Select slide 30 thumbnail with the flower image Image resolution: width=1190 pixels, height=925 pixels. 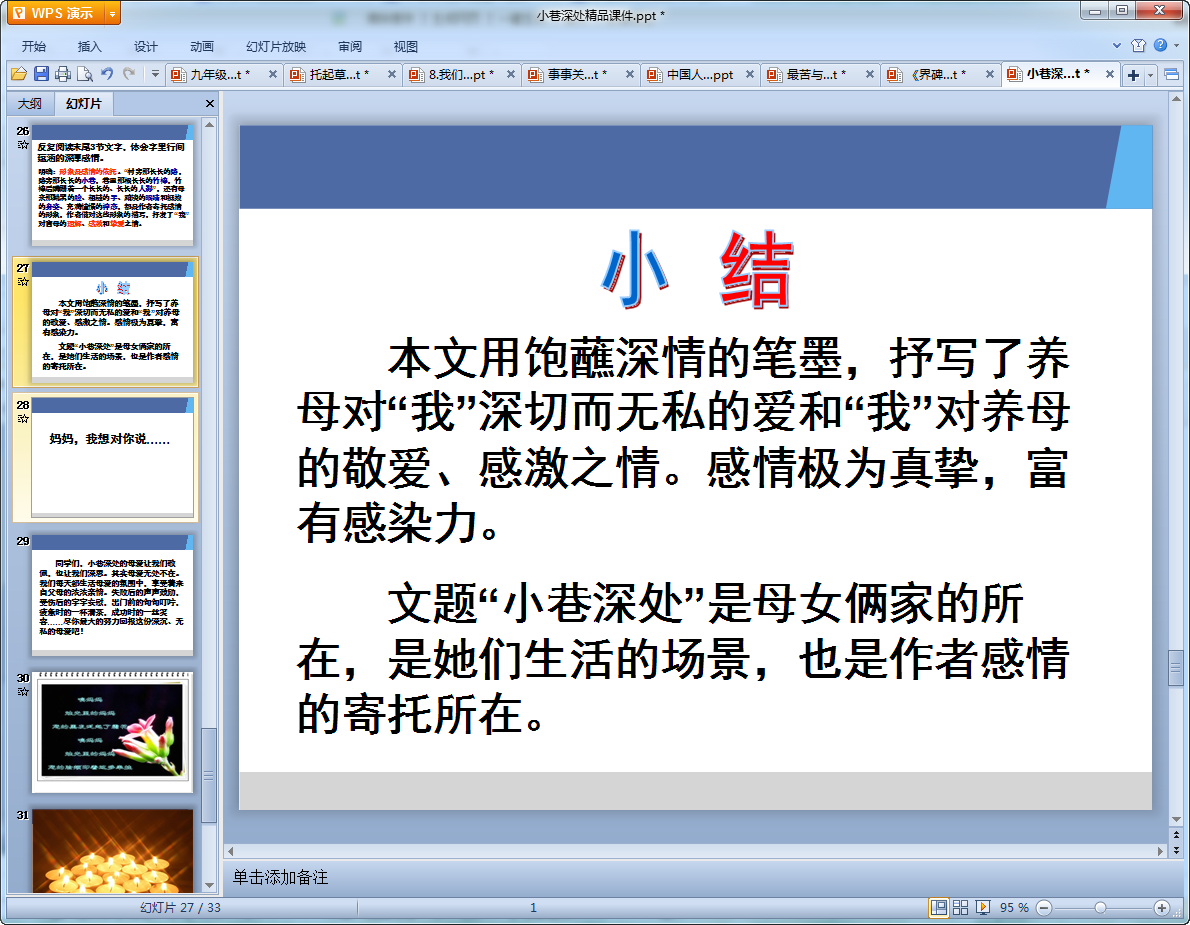point(112,732)
